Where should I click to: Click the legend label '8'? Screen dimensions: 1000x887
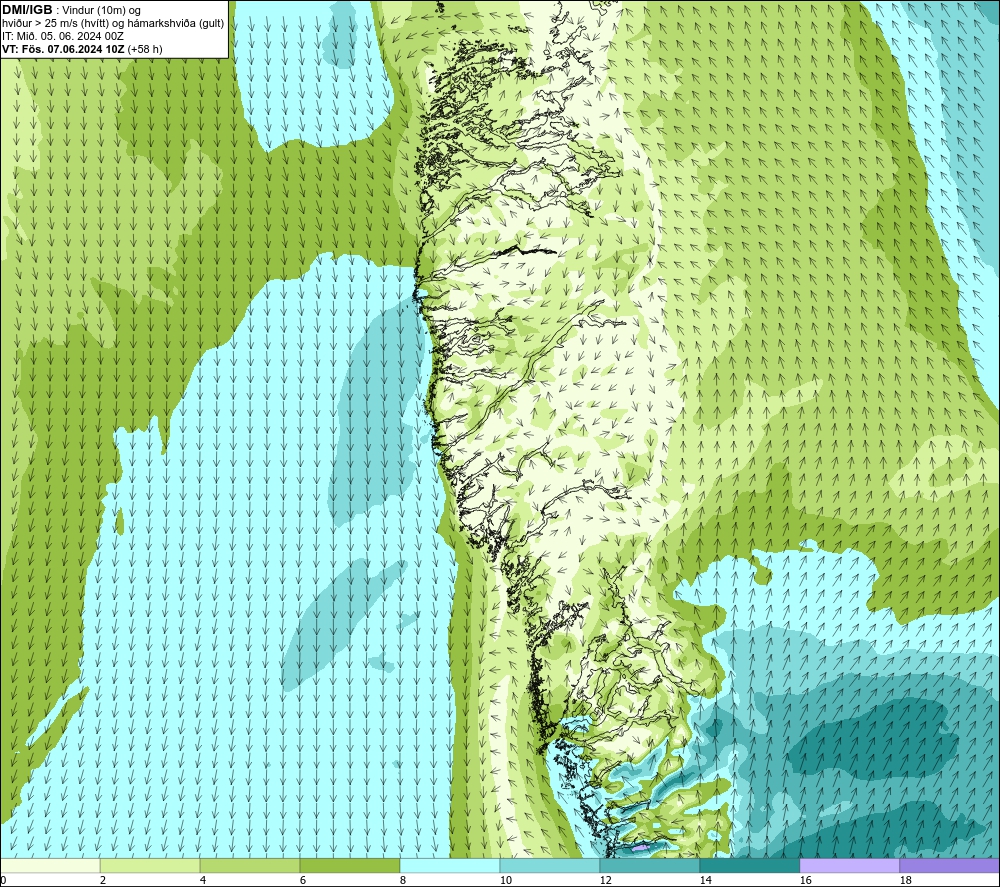pyautogui.click(x=403, y=881)
